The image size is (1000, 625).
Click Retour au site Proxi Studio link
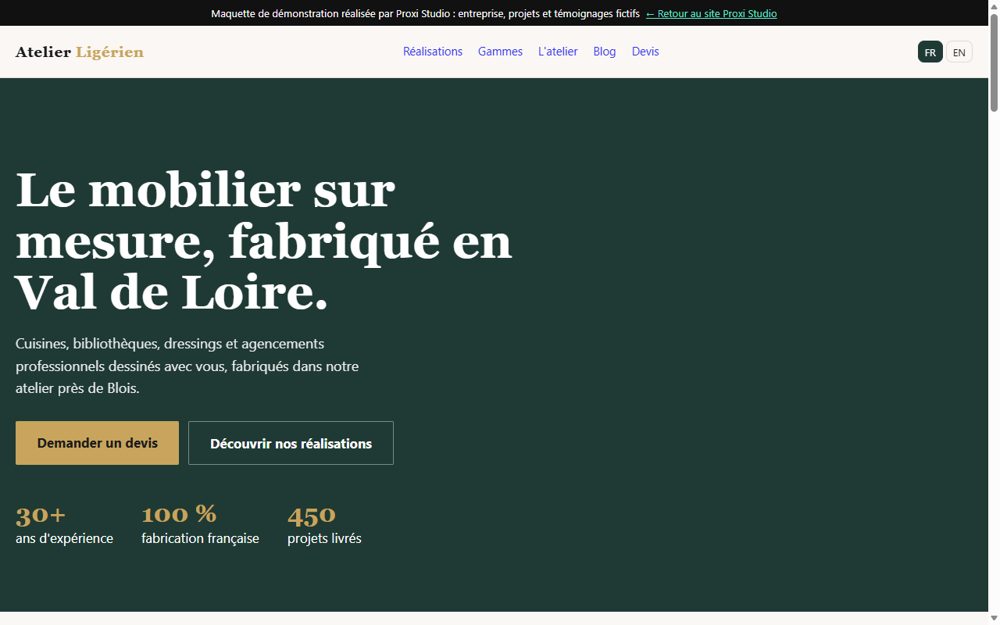click(x=711, y=13)
